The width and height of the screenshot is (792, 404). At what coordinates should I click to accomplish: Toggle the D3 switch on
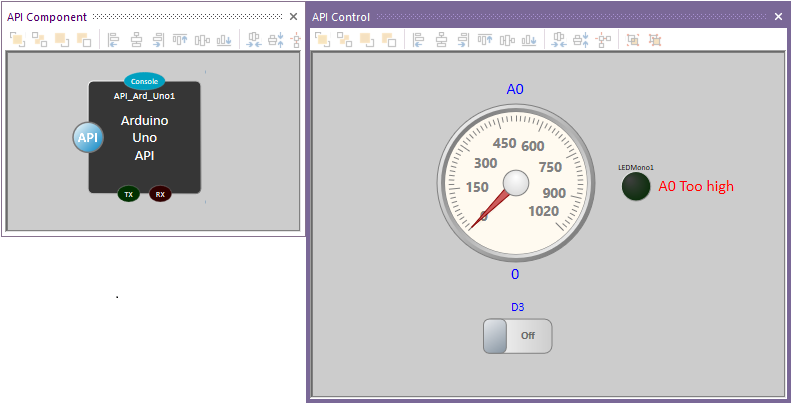tap(517, 336)
